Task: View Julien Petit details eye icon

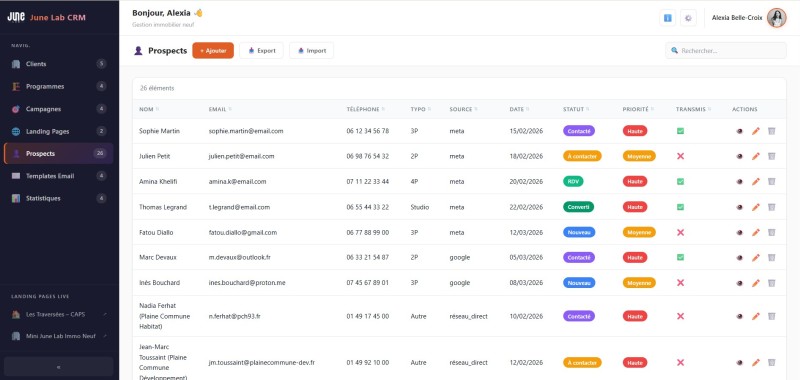Action: [739, 156]
